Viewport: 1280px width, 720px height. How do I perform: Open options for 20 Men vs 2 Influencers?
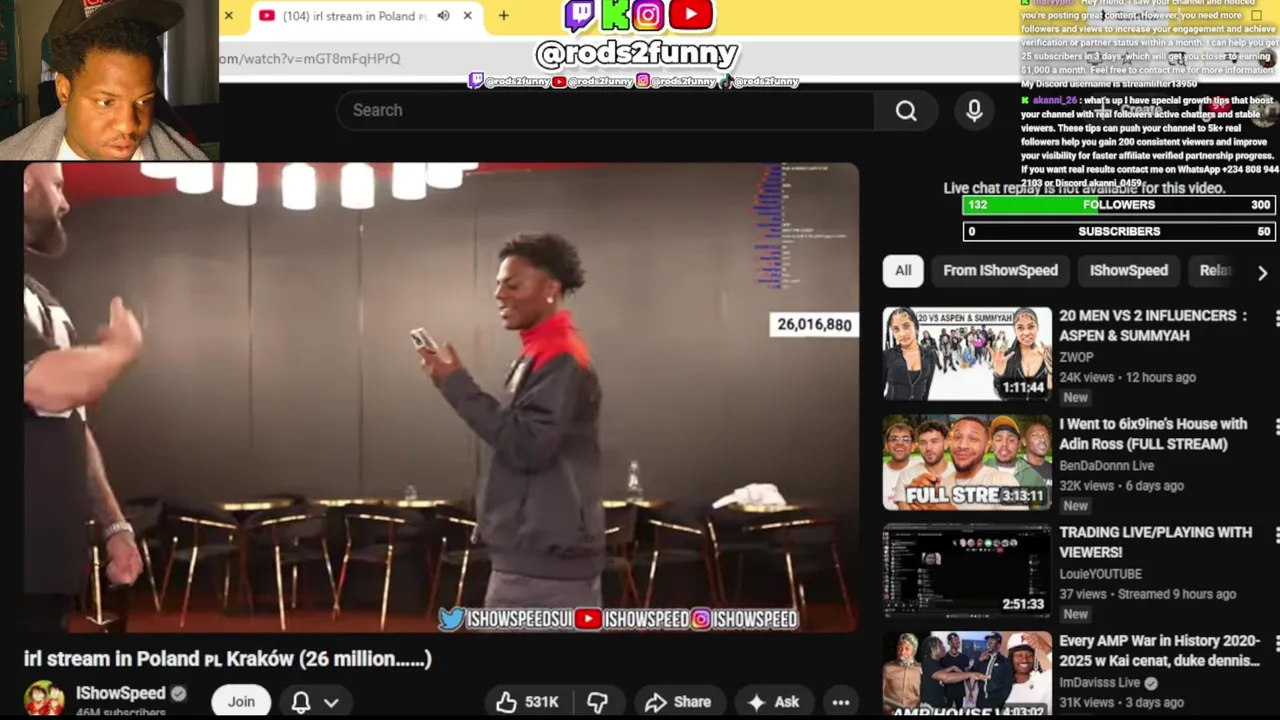point(1276,318)
